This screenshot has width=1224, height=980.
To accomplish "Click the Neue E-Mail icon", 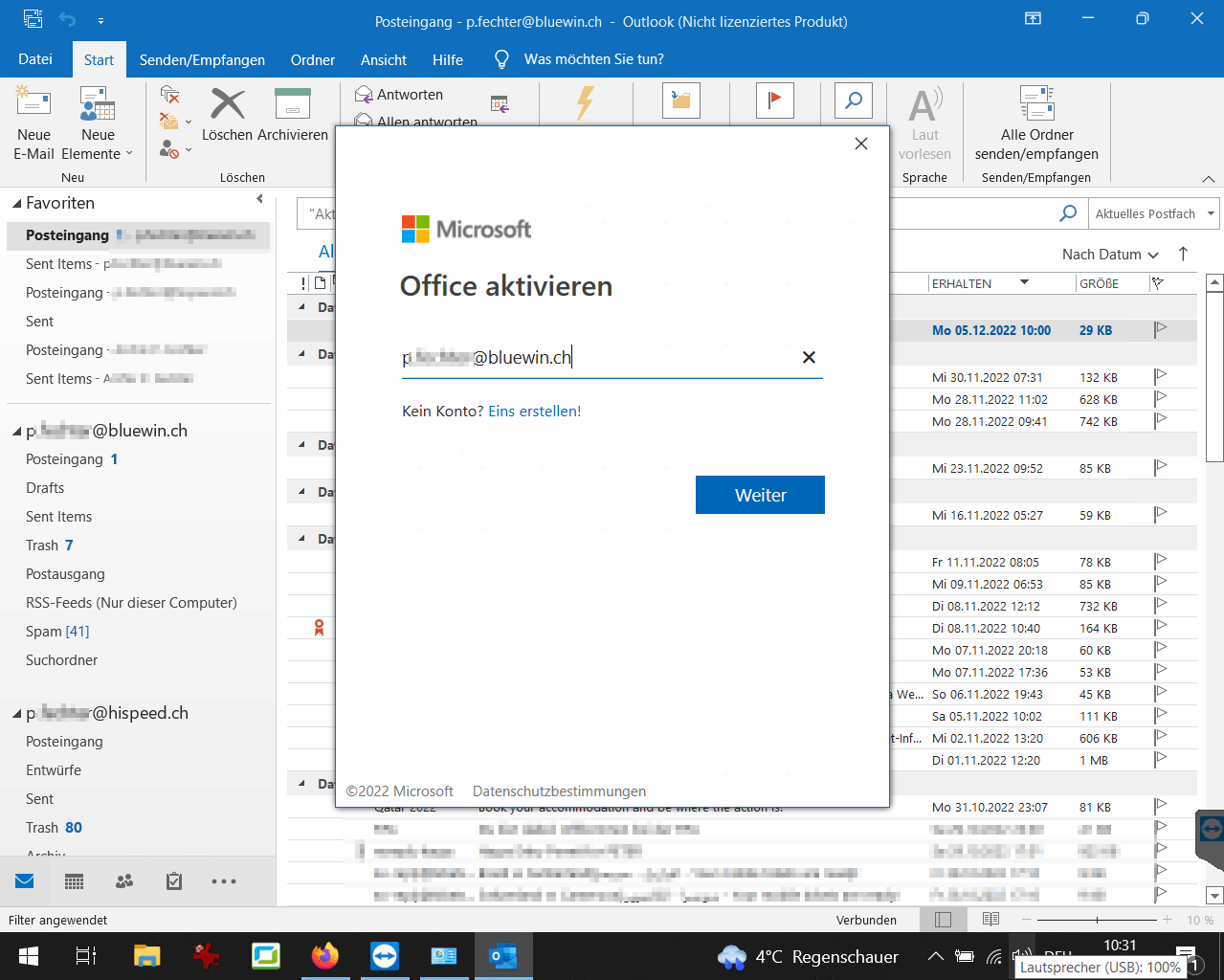I will tap(33, 102).
